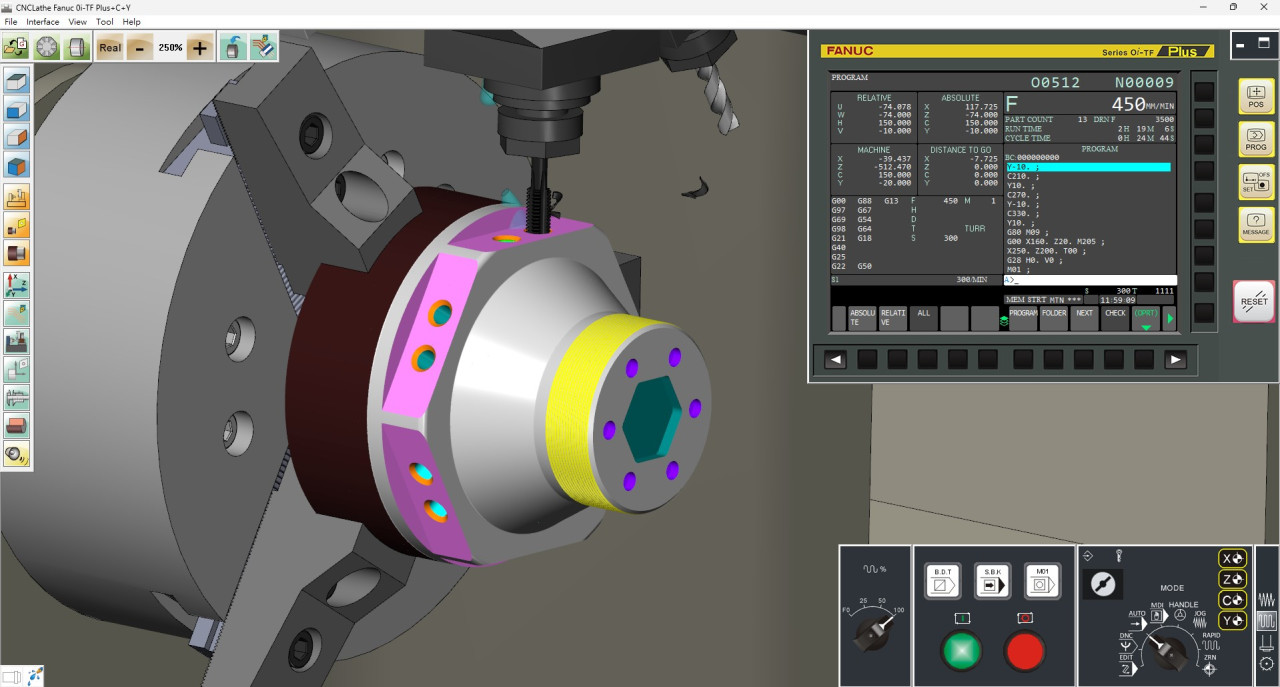Increase the zoom with the plus button

tap(200, 47)
